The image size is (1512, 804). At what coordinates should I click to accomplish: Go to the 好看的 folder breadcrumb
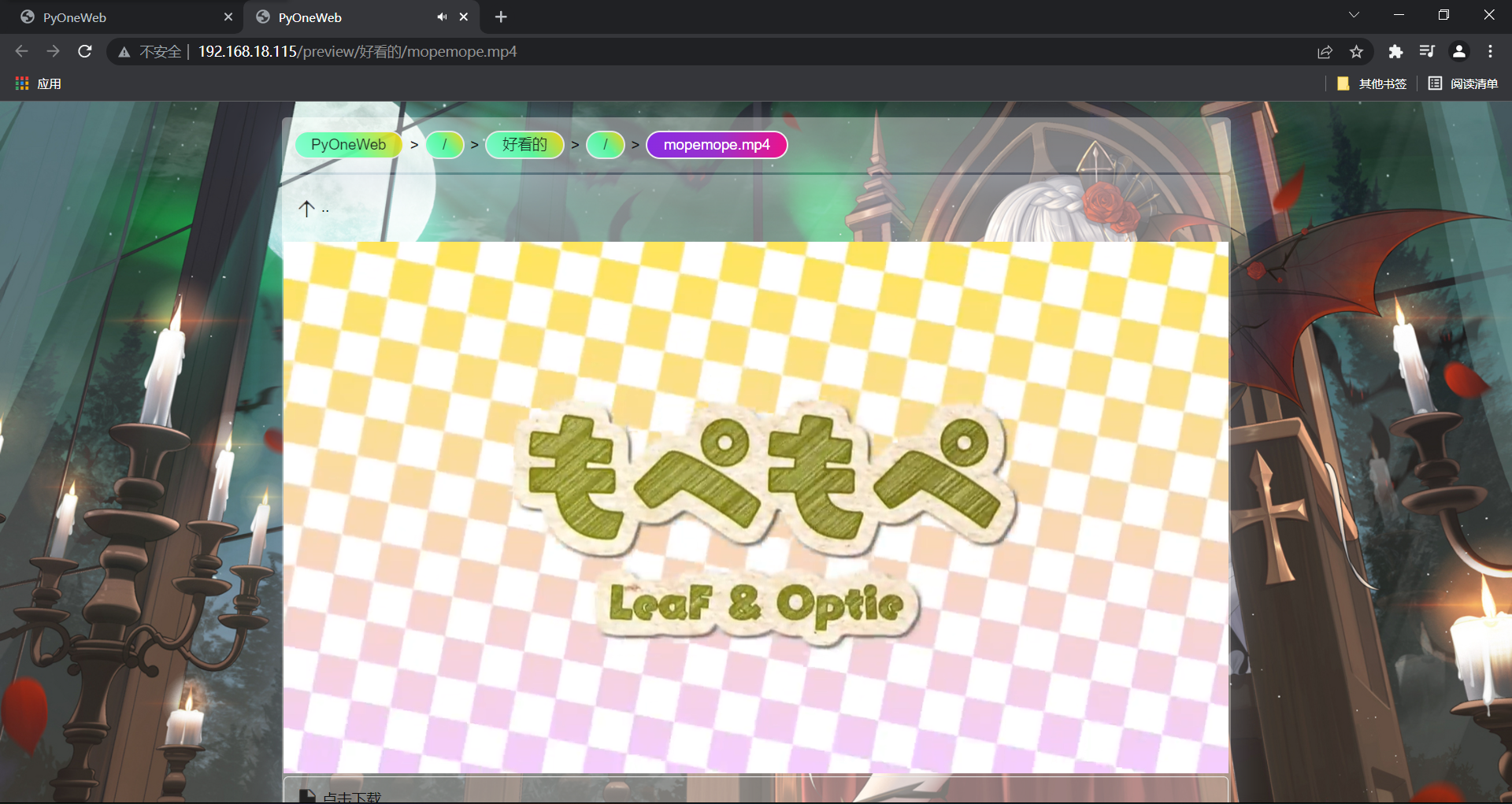pos(524,145)
